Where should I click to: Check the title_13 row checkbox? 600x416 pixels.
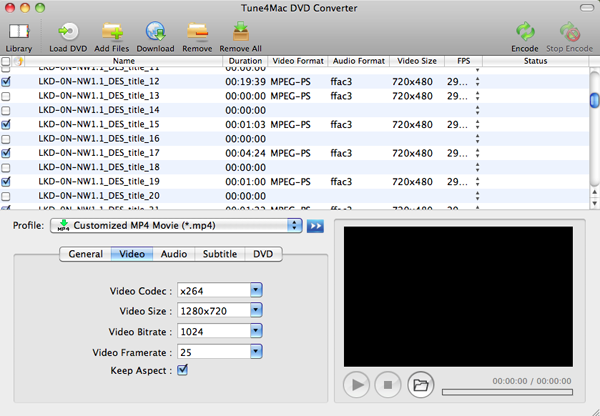(6, 96)
